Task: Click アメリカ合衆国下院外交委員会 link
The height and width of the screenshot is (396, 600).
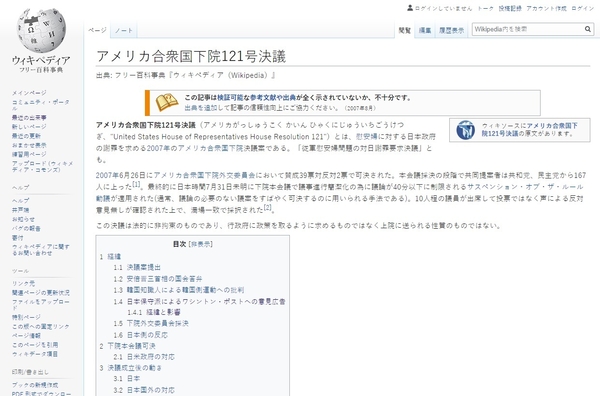Action: coord(205,176)
